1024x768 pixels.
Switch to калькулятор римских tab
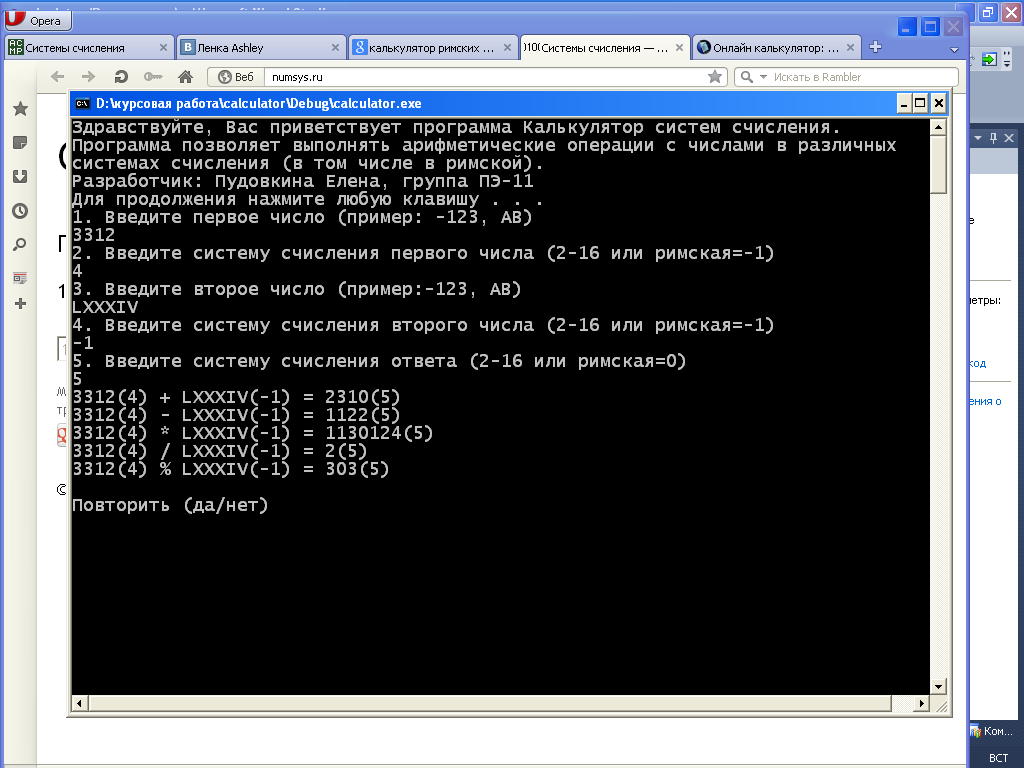[432, 48]
